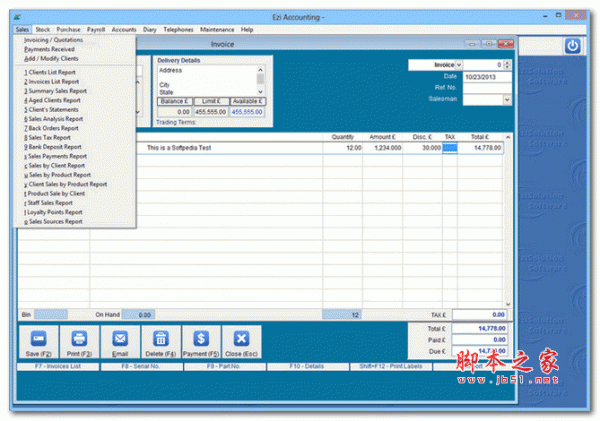Click up arrow of delivery address scrollbar
Screen dimensions: 600x421
pyautogui.click(x=260, y=70)
